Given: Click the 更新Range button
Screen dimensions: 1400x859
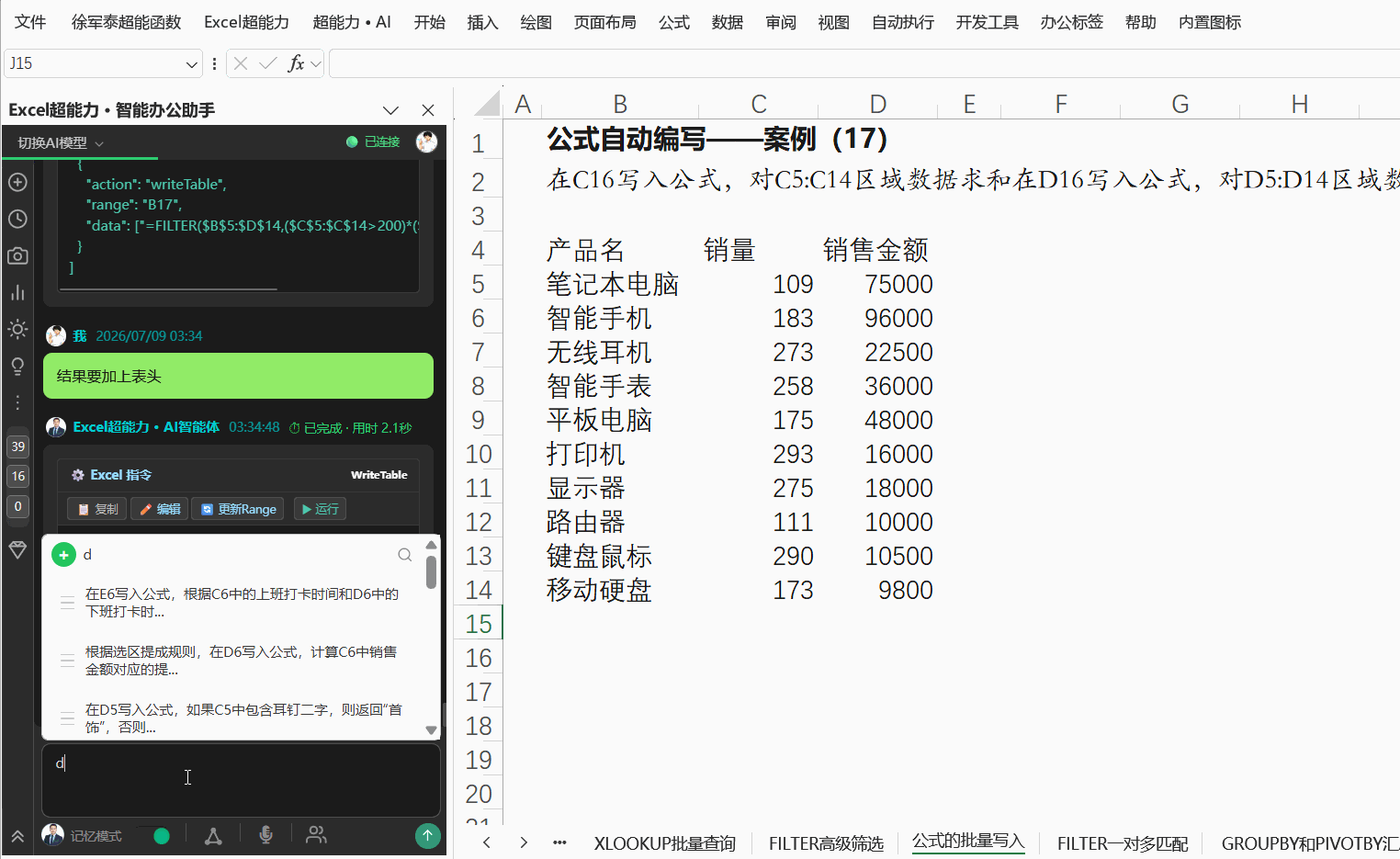Looking at the screenshot, I should point(239,509).
